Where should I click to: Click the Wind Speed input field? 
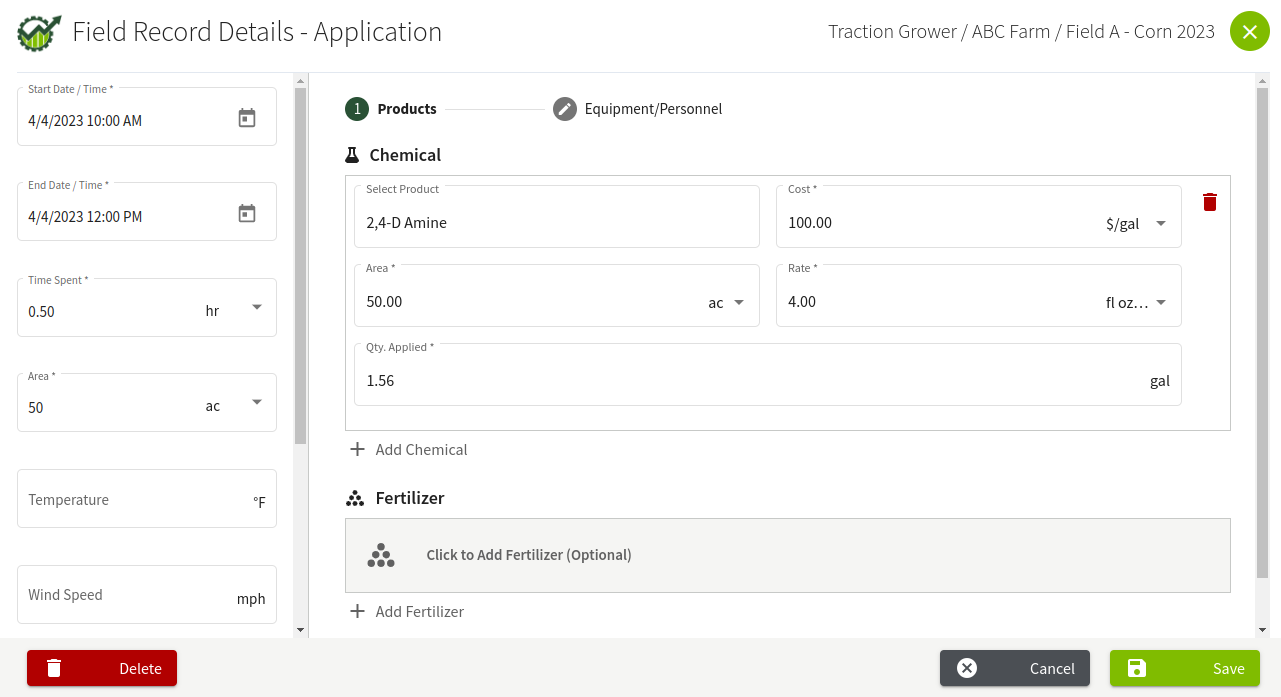pyautogui.click(x=147, y=595)
